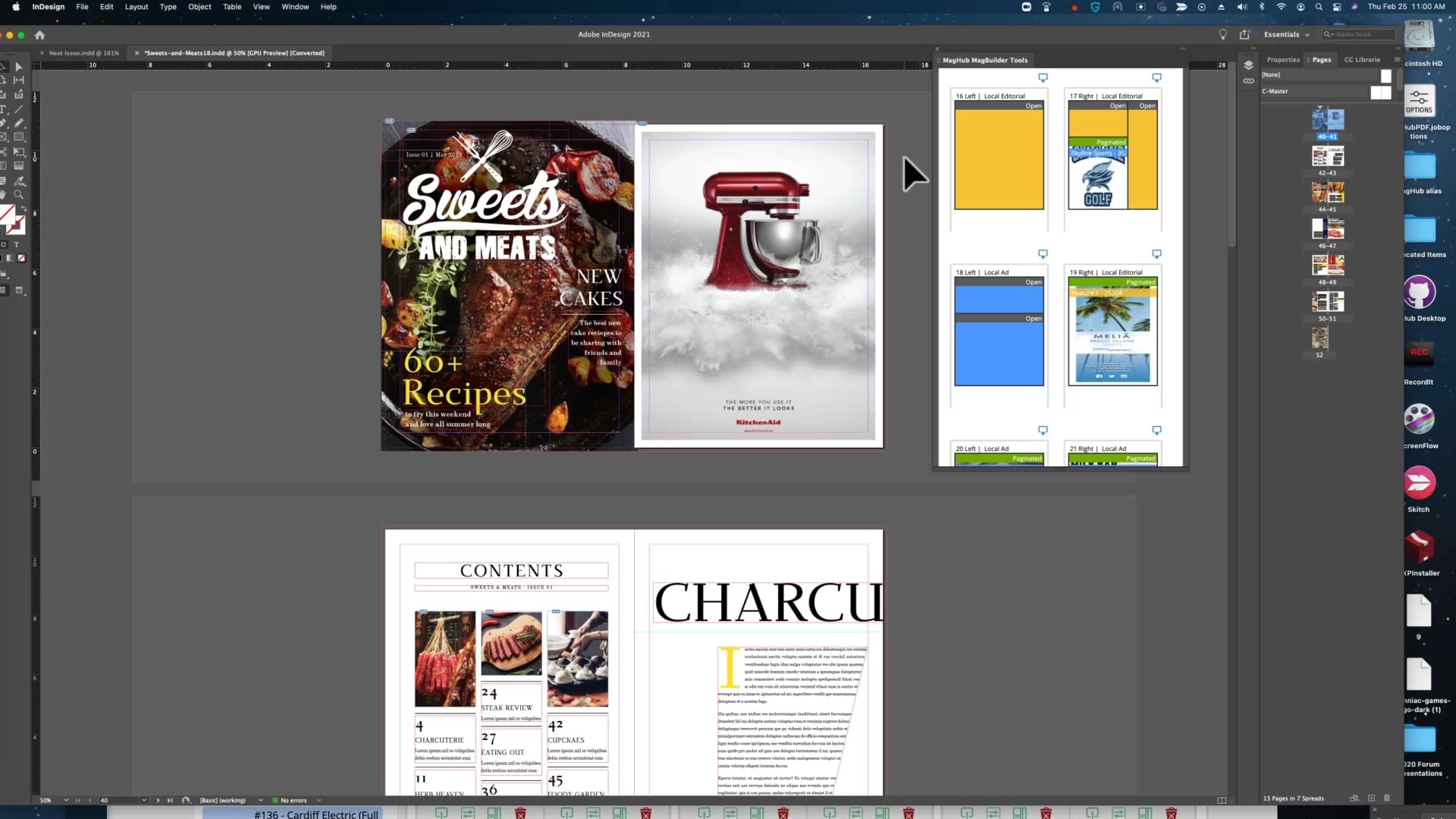The height and width of the screenshot is (819, 1456).
Task: Select the Gradient tool
Action: (x=5, y=165)
